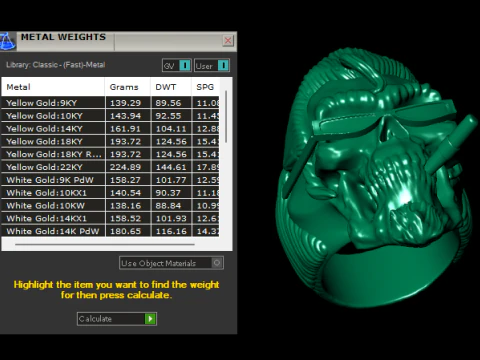This screenshot has width=480, height=360.
Task: Click the METAL WEIGHTS title text
Action: click(63, 37)
